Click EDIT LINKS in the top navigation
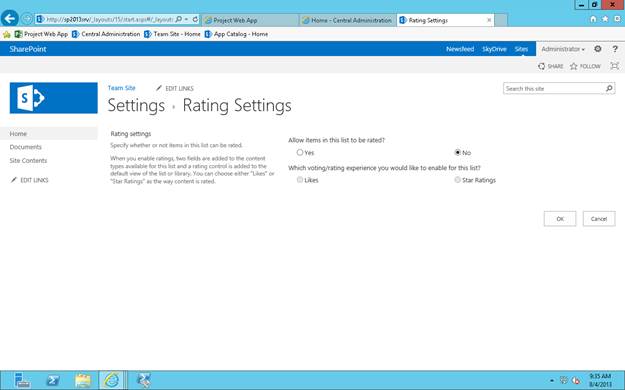Screen dimensions: 625x390 pyautogui.click(x=175, y=88)
